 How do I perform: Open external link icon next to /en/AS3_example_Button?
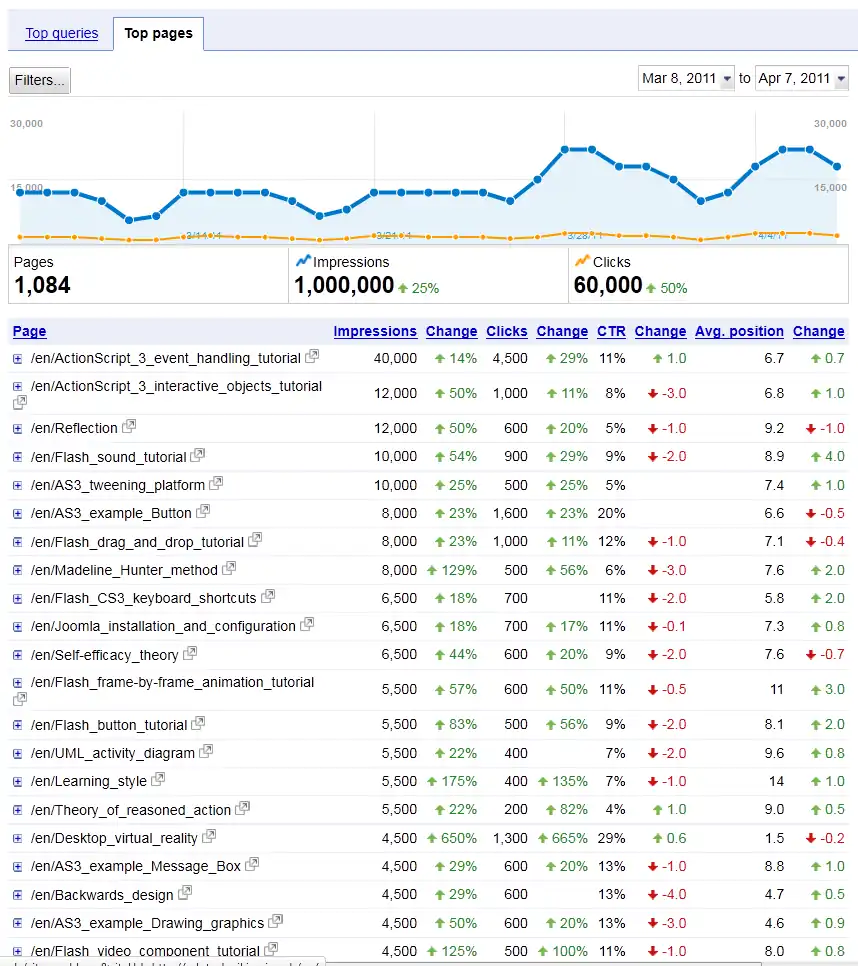tap(202, 512)
